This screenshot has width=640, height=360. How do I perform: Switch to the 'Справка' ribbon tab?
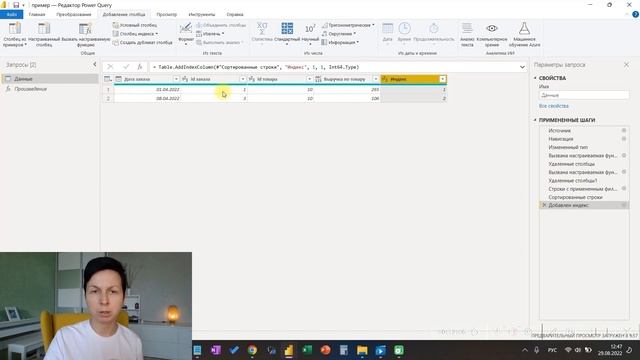(x=235, y=14)
